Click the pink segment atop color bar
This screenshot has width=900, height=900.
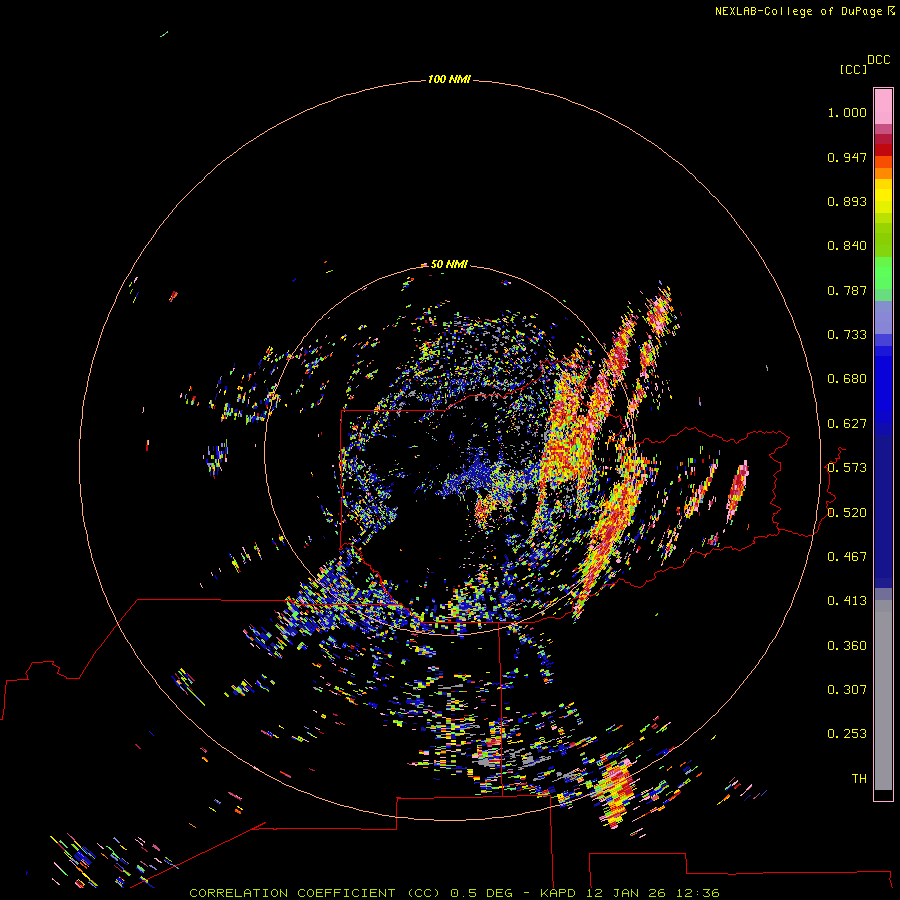[883, 107]
